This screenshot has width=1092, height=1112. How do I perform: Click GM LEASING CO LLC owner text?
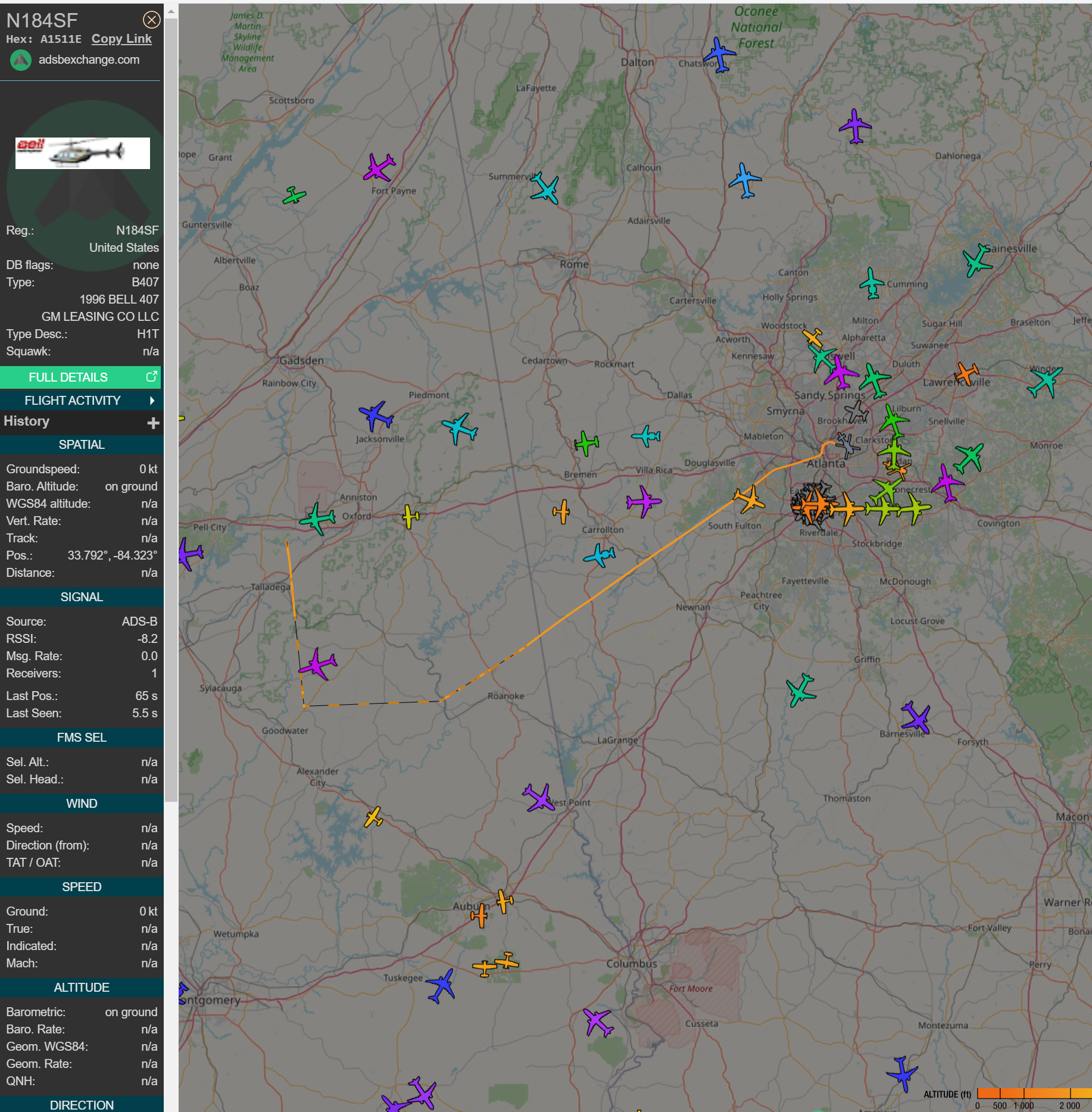click(100, 317)
